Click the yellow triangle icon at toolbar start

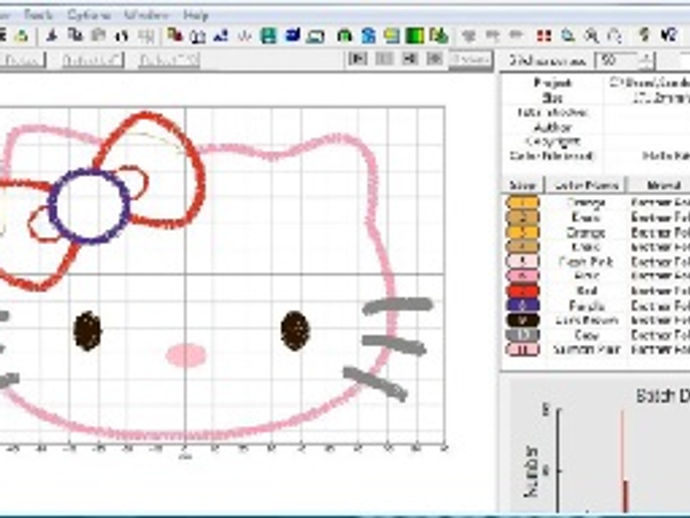point(21,36)
